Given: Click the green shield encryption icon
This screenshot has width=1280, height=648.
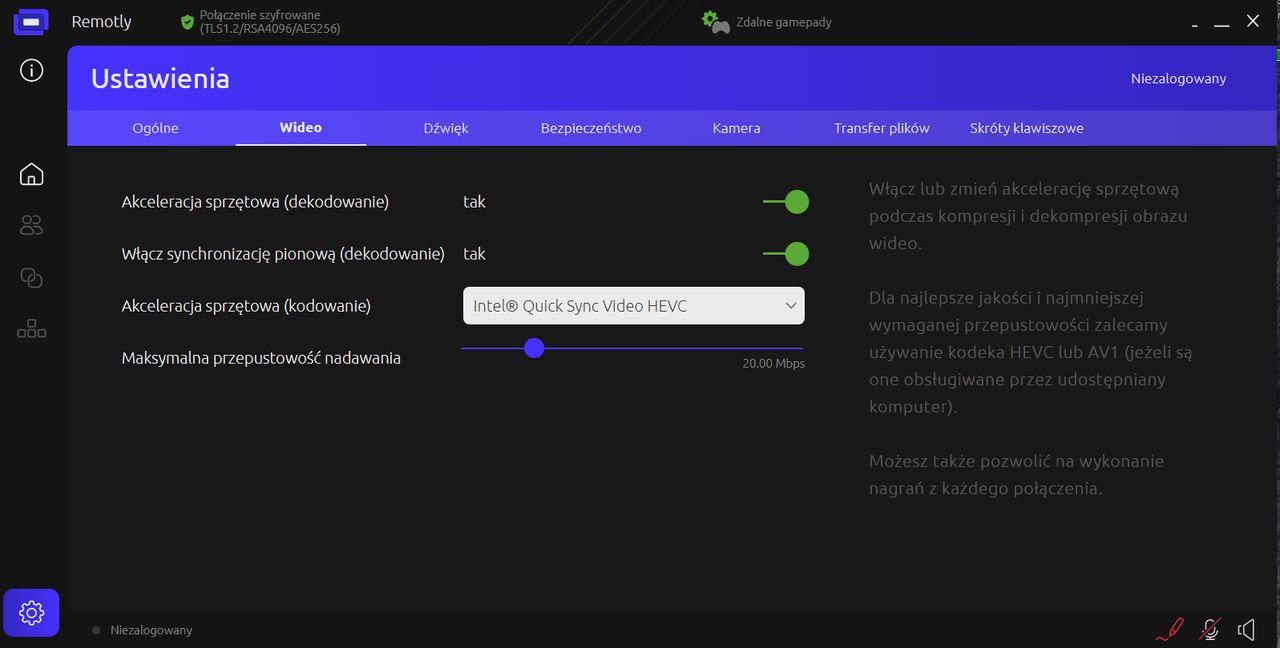Looking at the screenshot, I should (x=187, y=22).
